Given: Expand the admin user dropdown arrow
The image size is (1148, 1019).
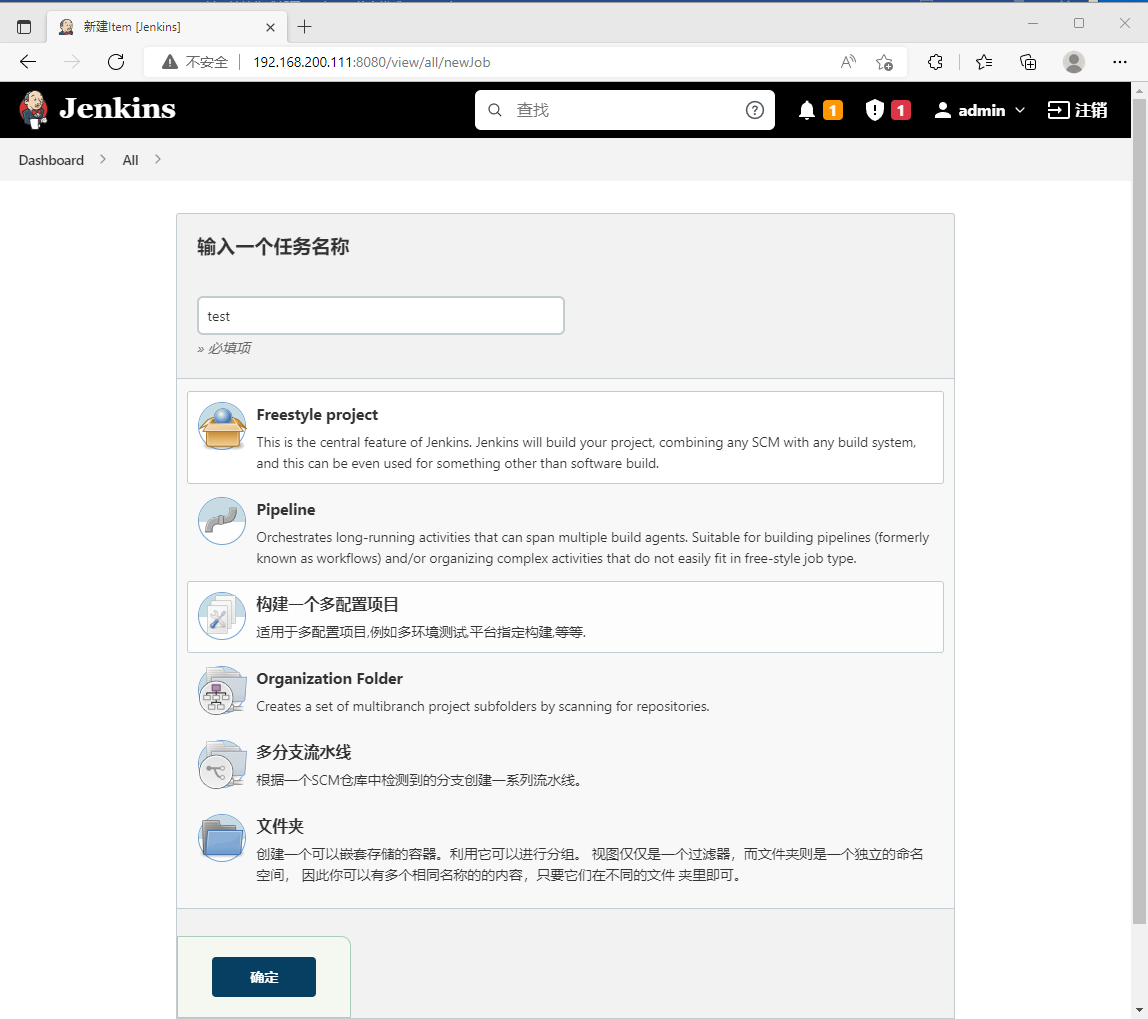Looking at the screenshot, I should tap(1020, 110).
